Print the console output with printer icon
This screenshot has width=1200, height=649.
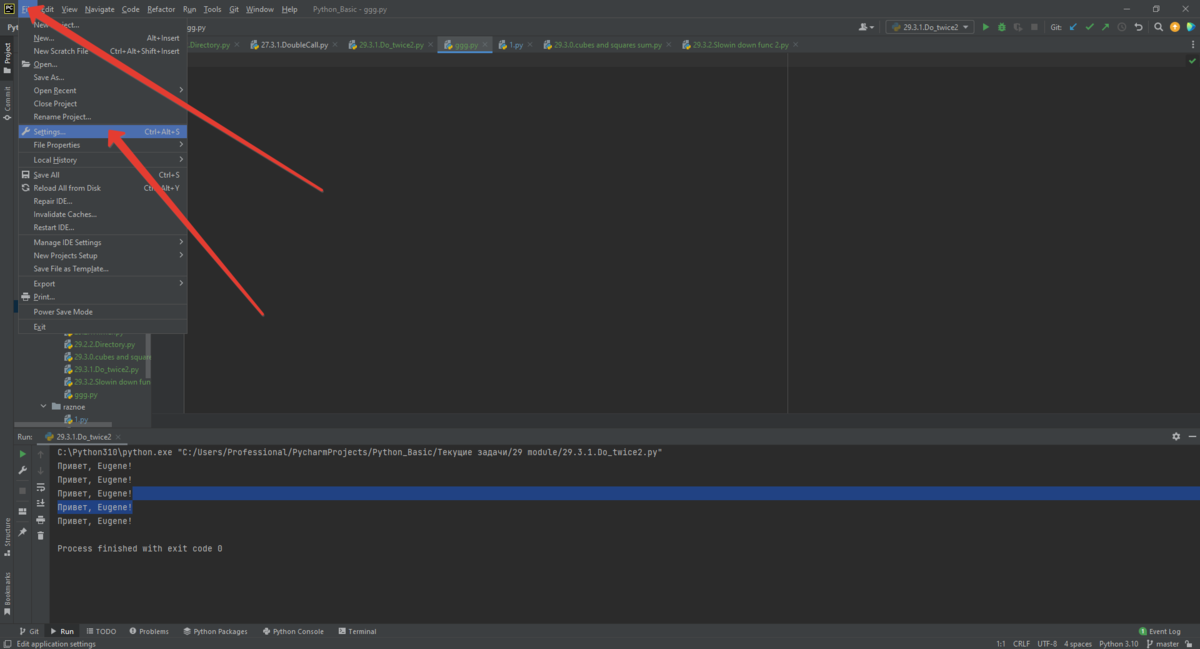pos(41,520)
